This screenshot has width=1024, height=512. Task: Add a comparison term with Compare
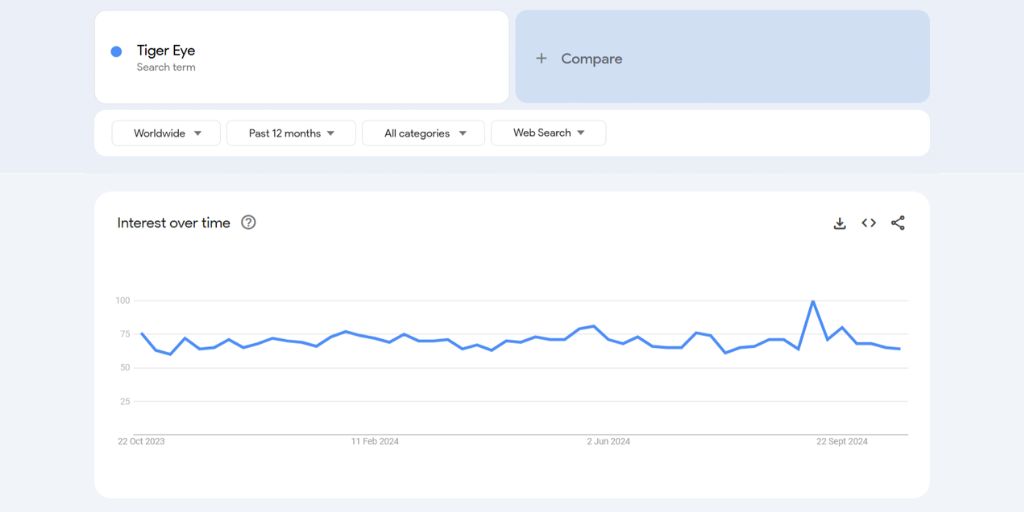pos(722,57)
